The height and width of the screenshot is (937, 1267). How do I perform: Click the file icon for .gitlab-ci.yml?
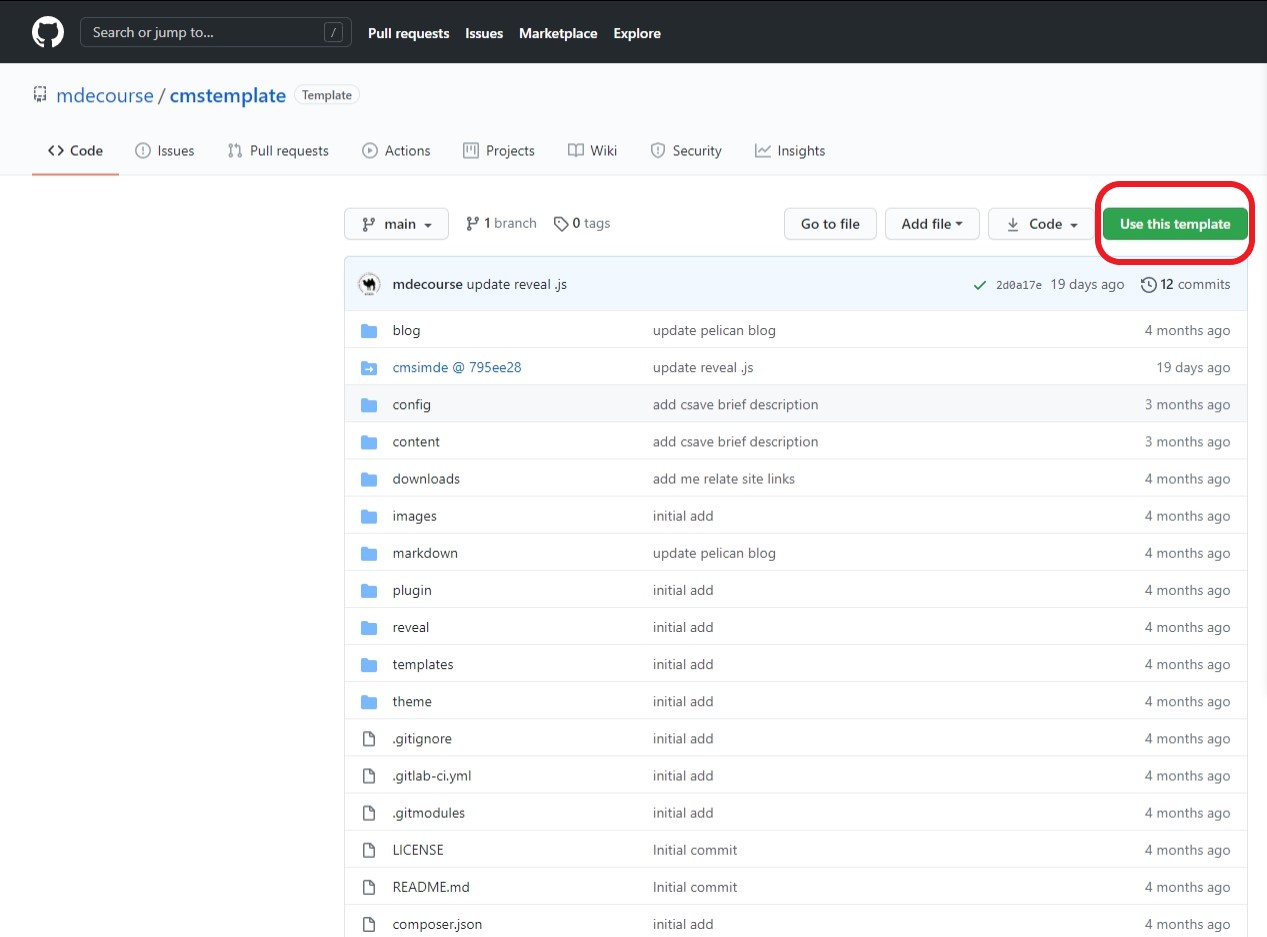pyautogui.click(x=369, y=775)
